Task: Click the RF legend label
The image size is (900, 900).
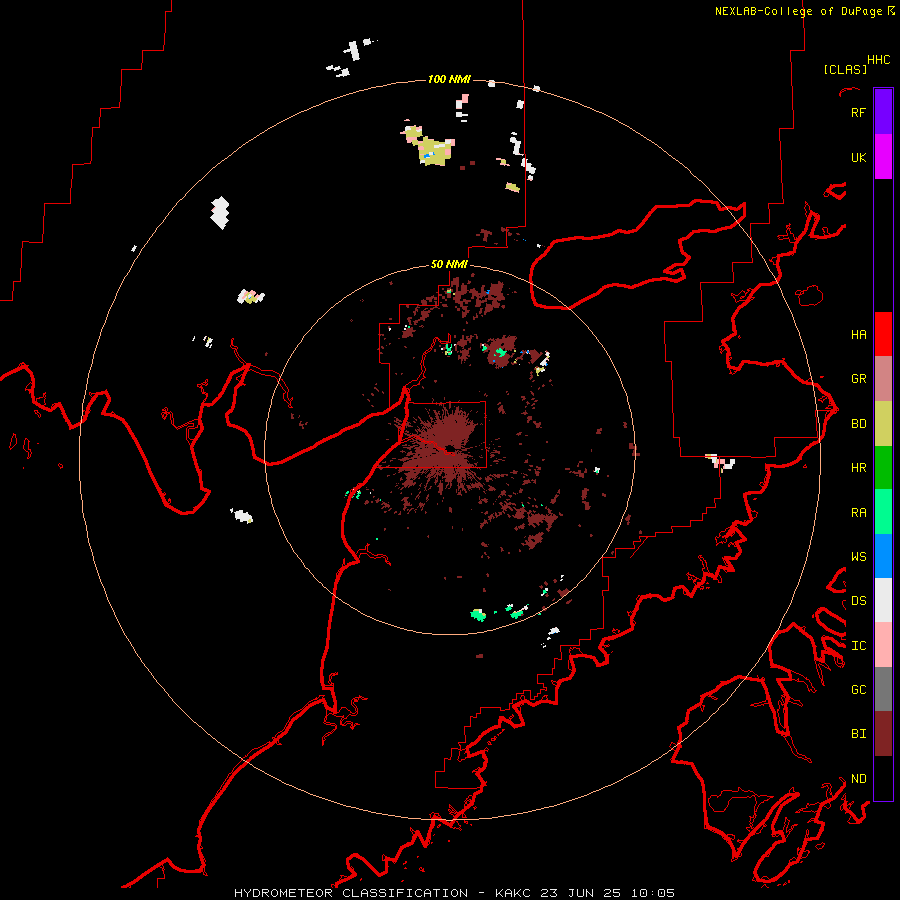Action: coord(859,112)
